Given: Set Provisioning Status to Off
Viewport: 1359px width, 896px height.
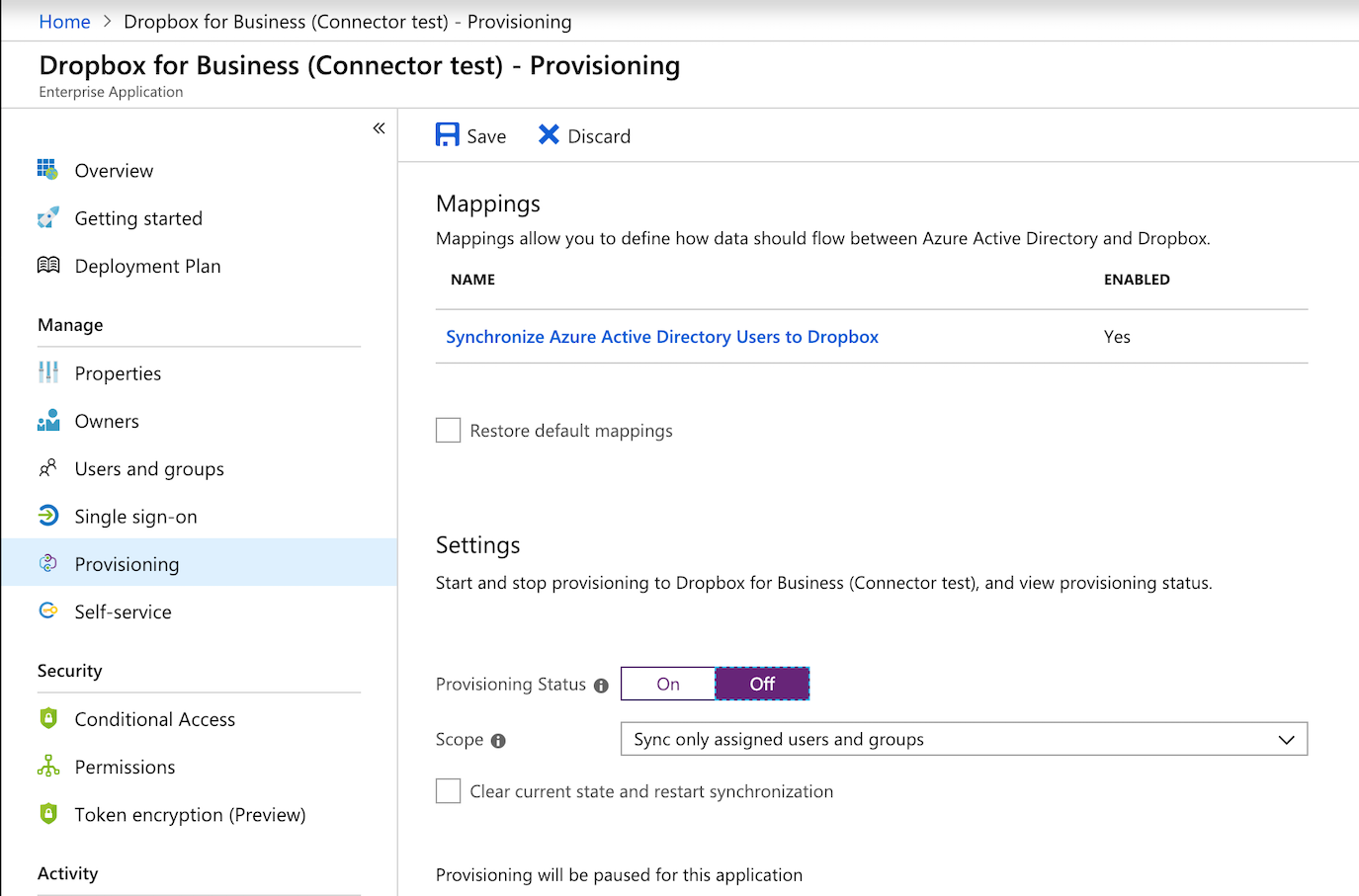Looking at the screenshot, I should (762, 684).
